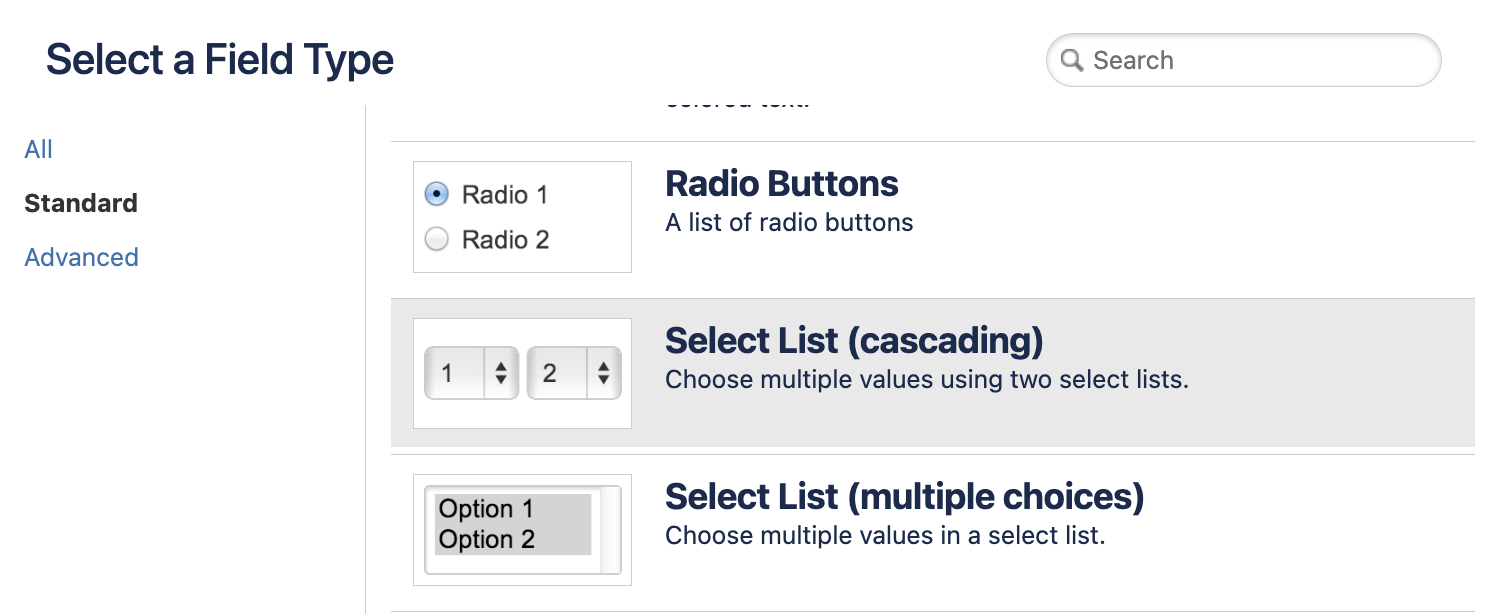Open the first cascading dropdown labeled 1
The image size is (1500, 614).
(x=456, y=374)
